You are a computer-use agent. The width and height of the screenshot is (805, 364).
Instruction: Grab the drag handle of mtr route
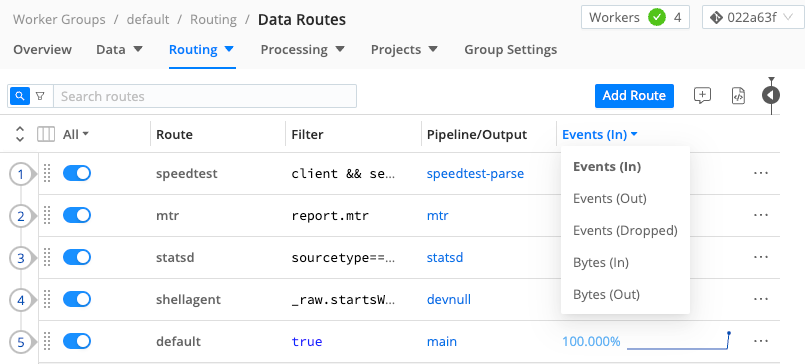[x=47, y=216]
